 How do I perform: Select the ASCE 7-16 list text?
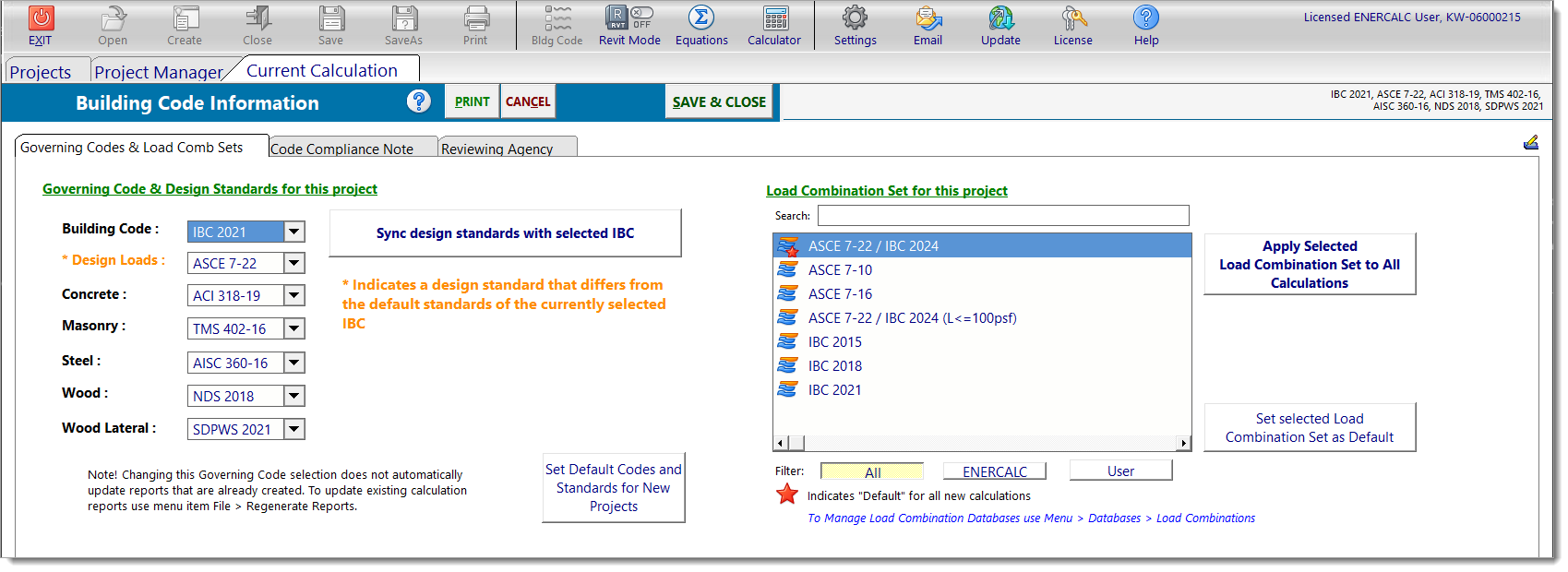coord(840,294)
